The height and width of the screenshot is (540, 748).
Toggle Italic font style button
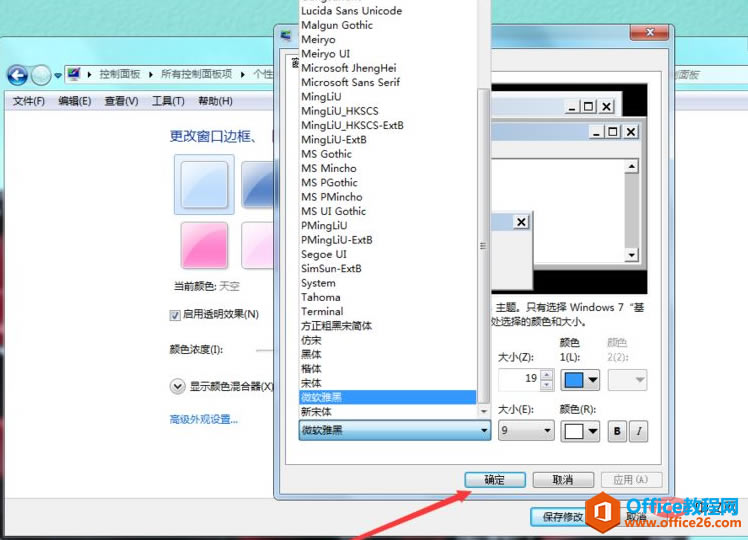click(639, 431)
